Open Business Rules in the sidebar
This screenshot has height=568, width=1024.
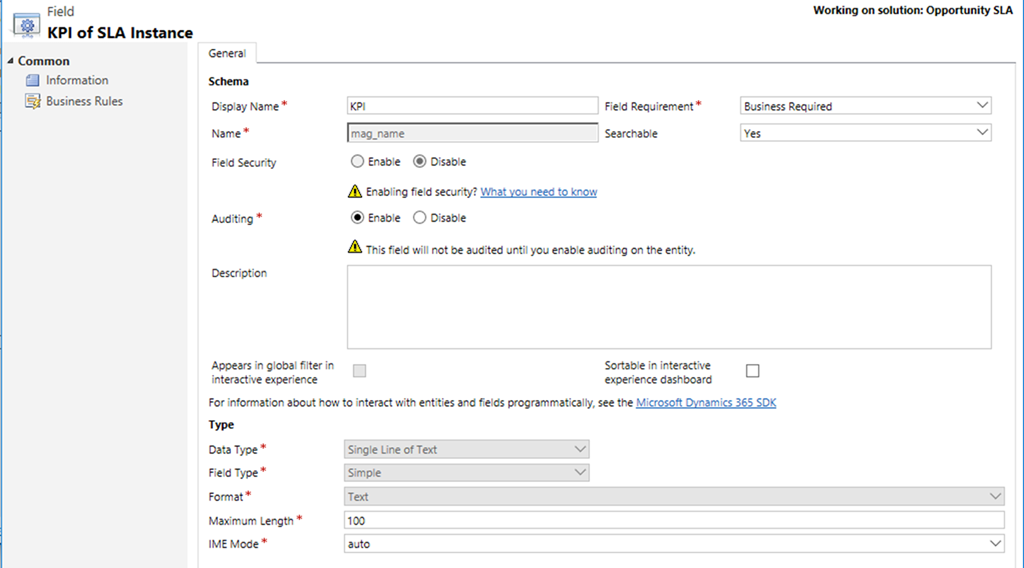(x=84, y=101)
